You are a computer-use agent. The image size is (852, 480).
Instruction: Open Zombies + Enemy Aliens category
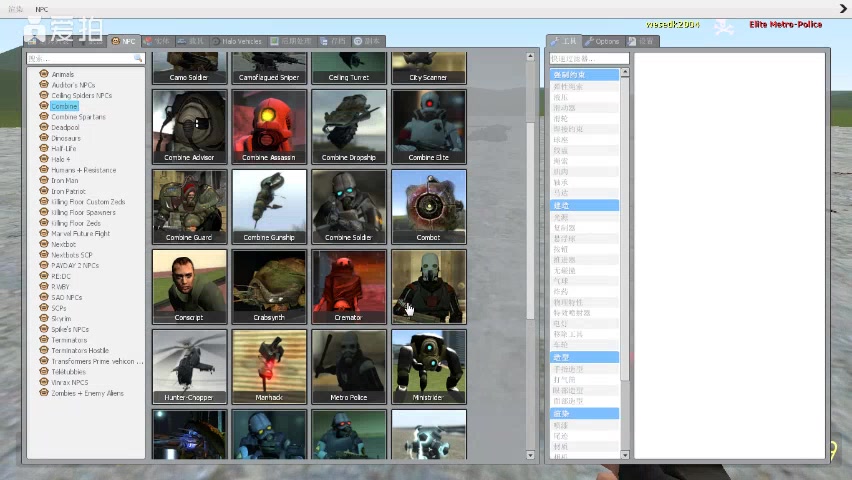(x=87, y=393)
